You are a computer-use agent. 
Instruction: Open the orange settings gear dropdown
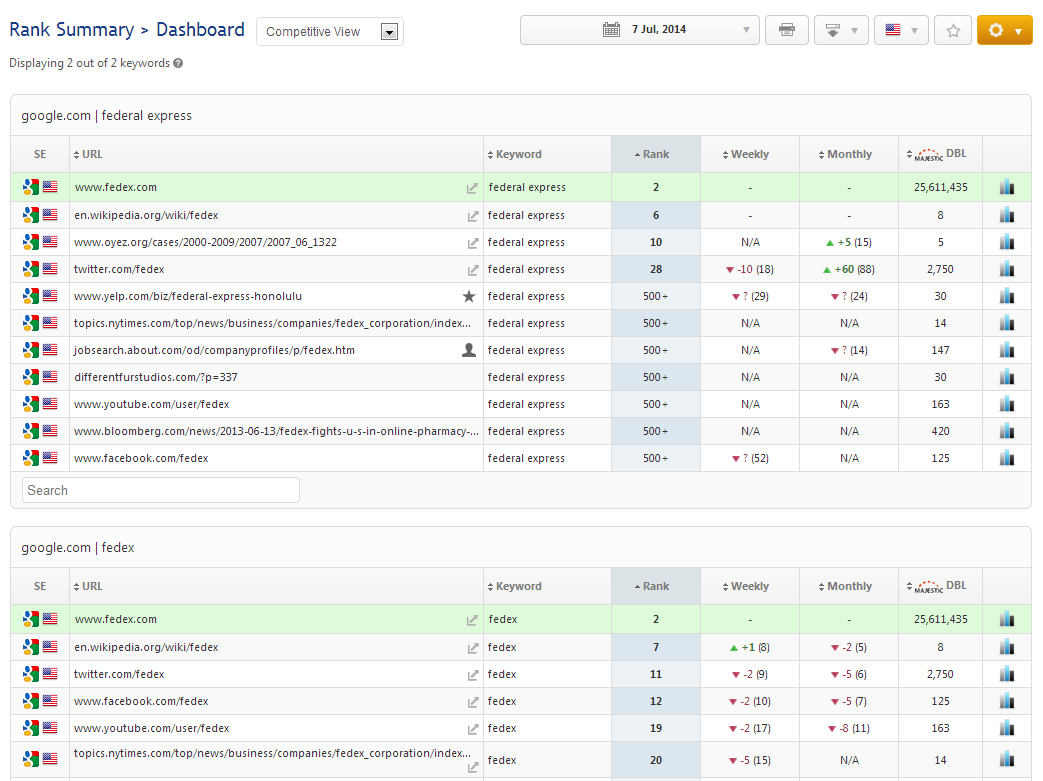coord(1004,31)
